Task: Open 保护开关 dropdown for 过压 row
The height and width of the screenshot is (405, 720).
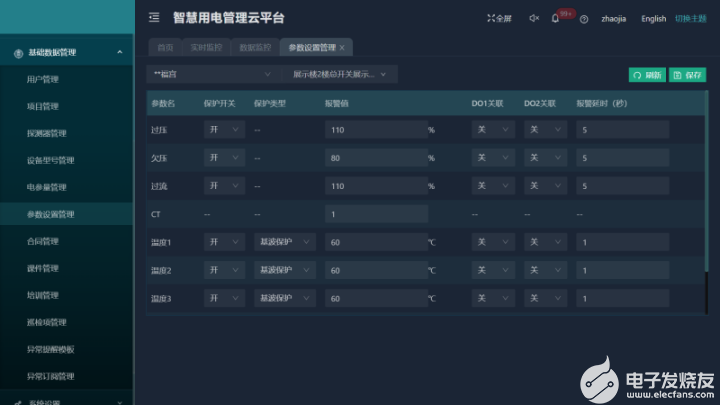Action: click(224, 130)
